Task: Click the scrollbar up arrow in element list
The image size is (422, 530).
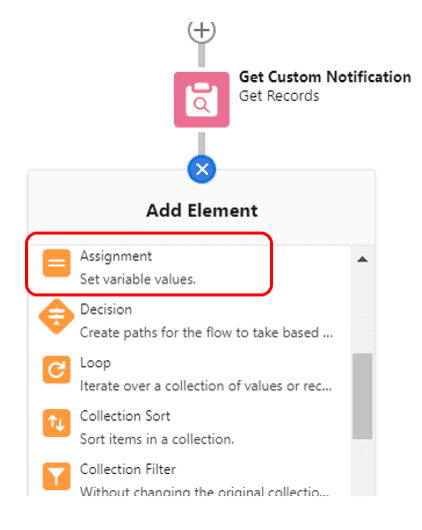Action: pyautogui.click(x=362, y=260)
